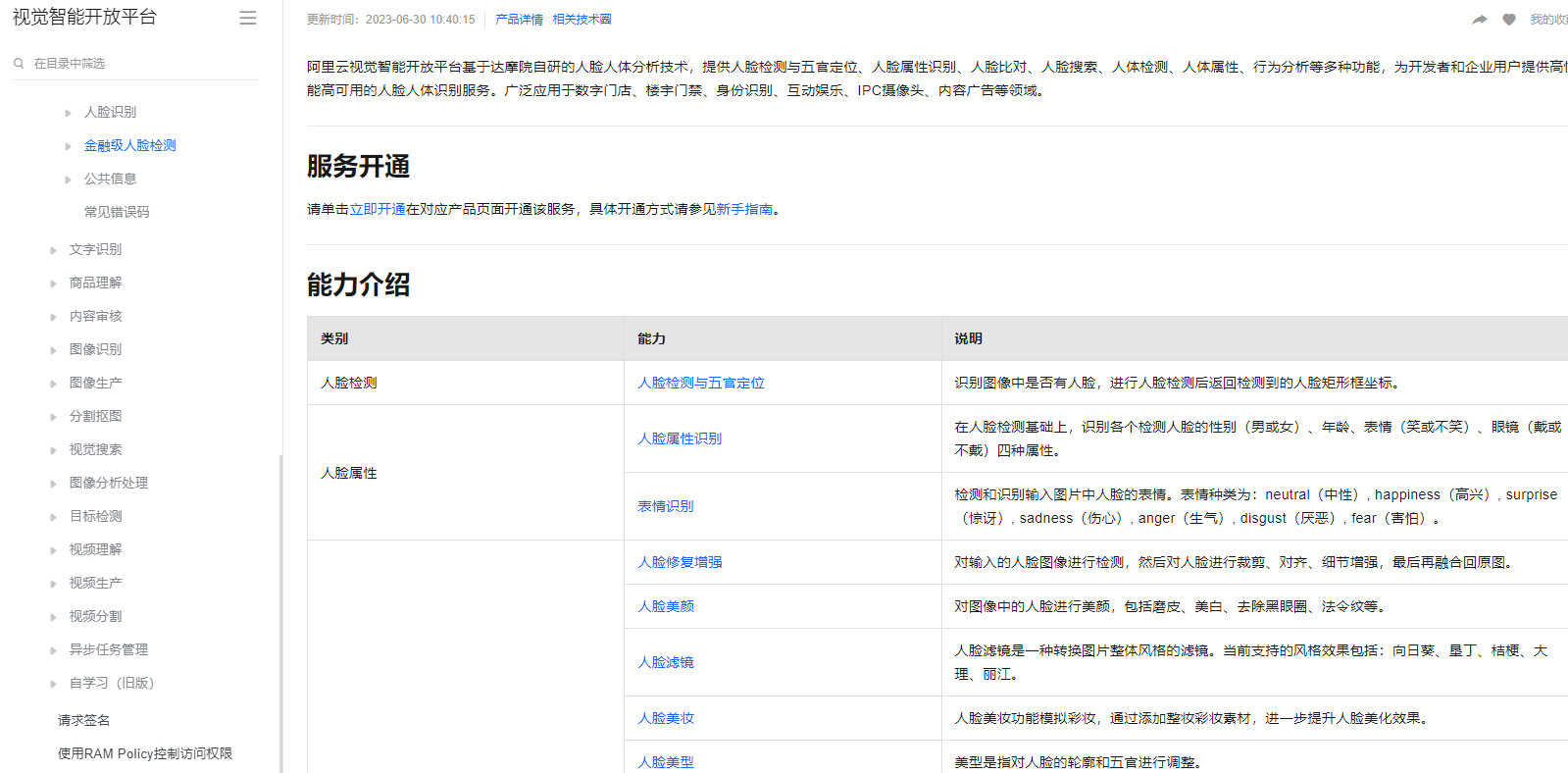
Task: Select 图像生产 in the sidebar
Action: [x=95, y=383]
